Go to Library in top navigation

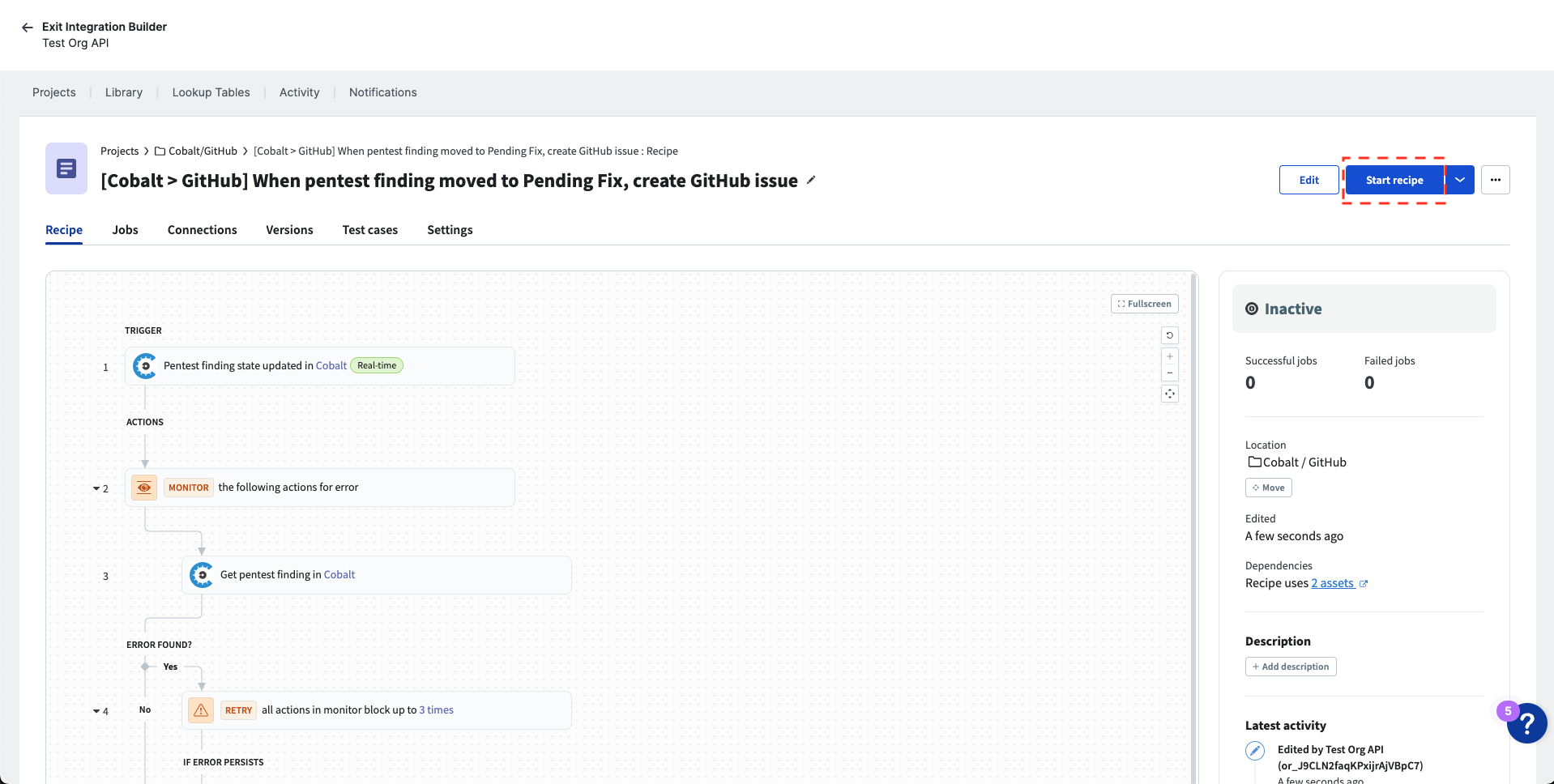[124, 92]
